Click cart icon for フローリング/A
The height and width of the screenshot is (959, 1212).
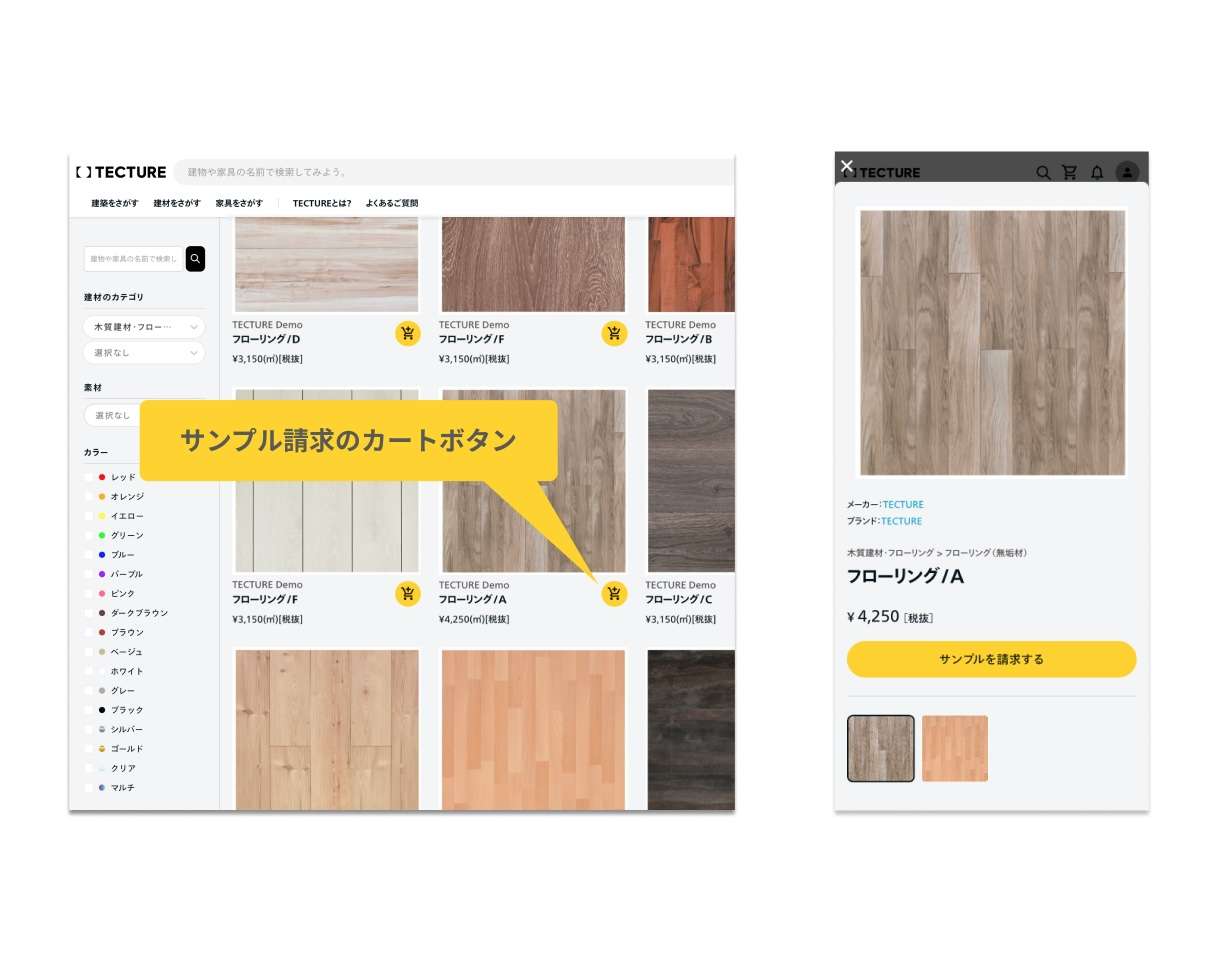pos(614,594)
